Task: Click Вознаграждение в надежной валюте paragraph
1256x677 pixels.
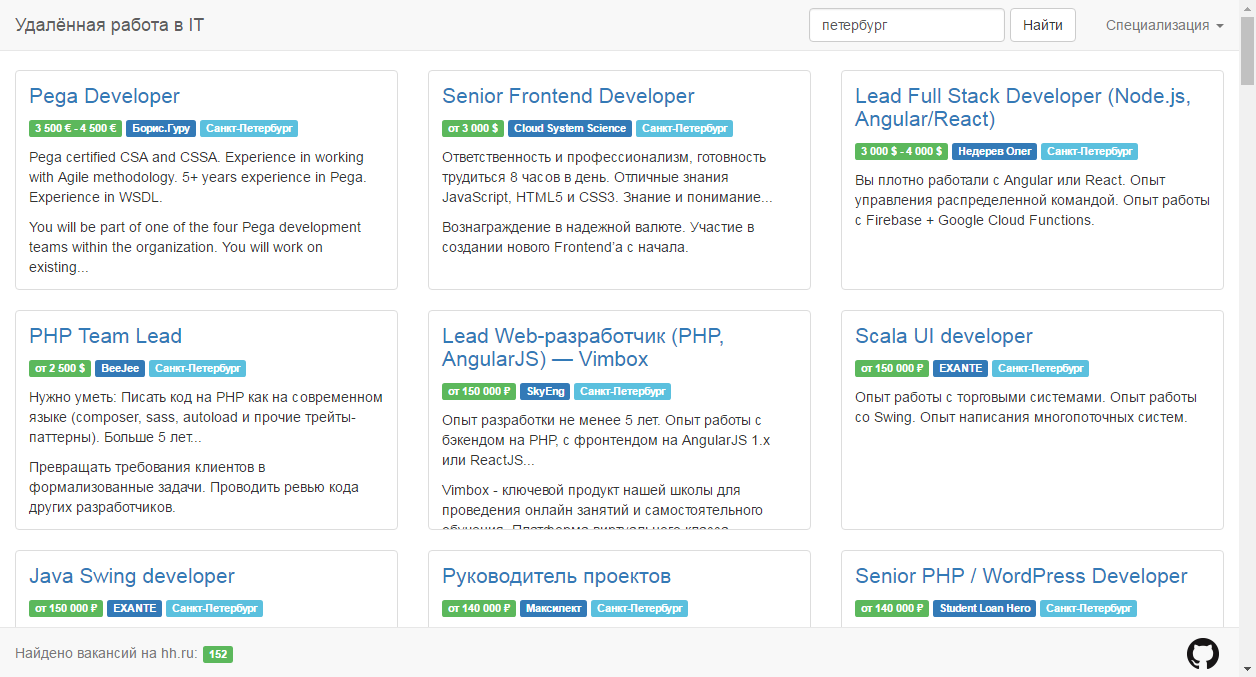Action: click(x=598, y=237)
